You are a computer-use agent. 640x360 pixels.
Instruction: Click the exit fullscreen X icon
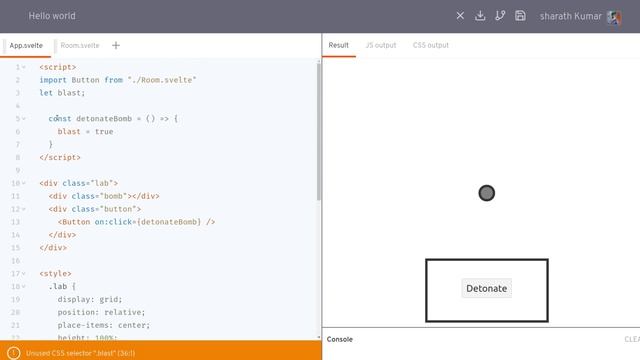(x=460, y=16)
